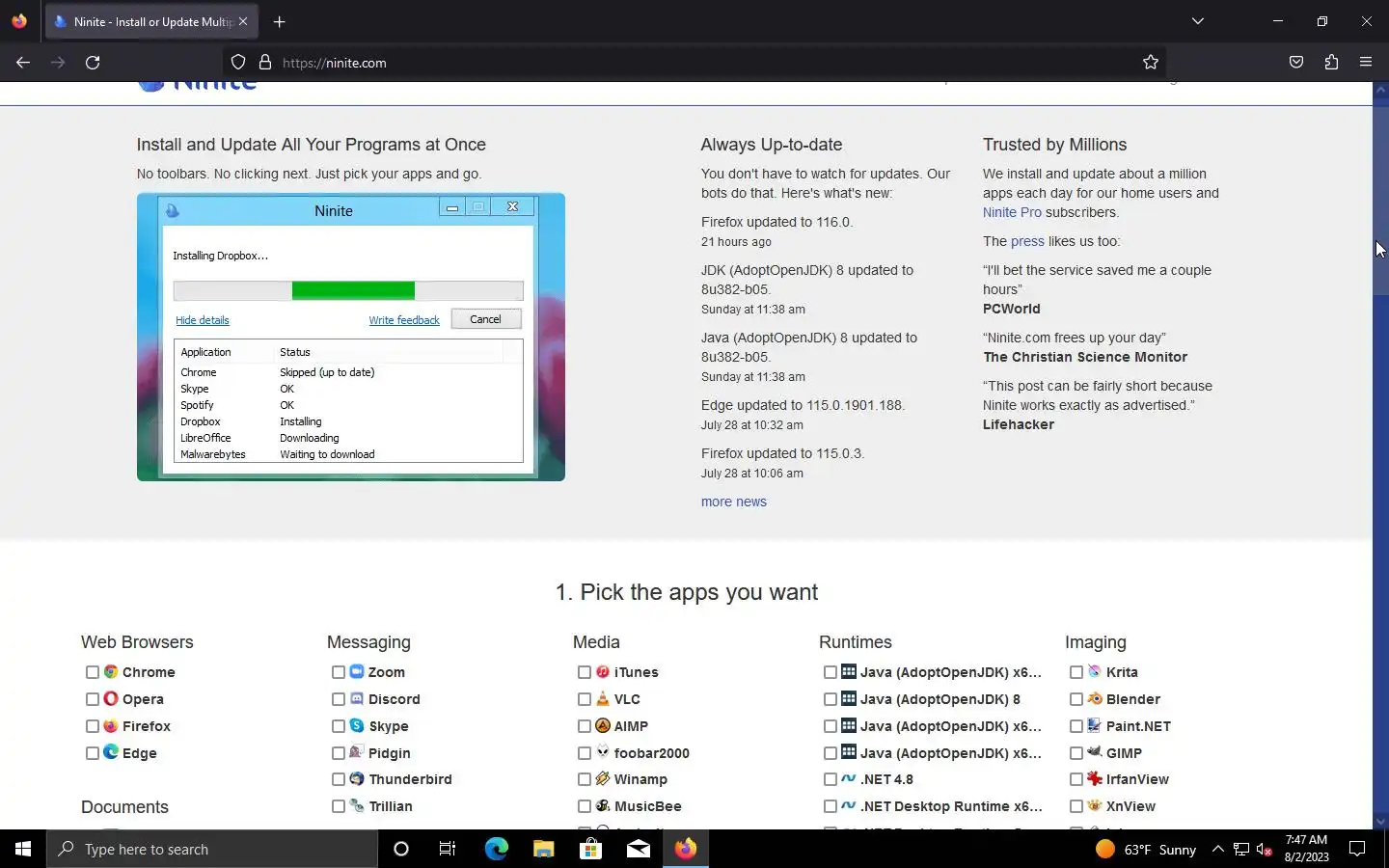Check the Java (AdoptOpenJDK) 8 checkbox
Viewport: 1389px width, 868px height.
[x=831, y=699]
